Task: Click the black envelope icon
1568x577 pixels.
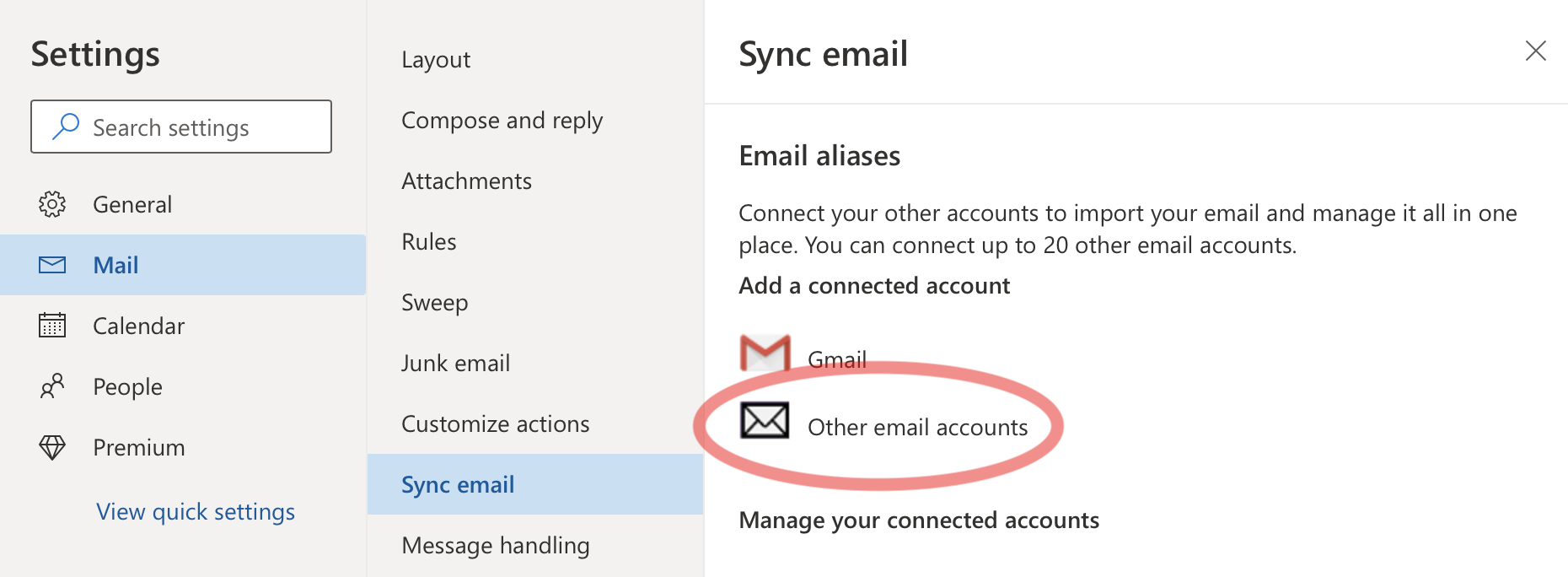Action: coord(765,420)
